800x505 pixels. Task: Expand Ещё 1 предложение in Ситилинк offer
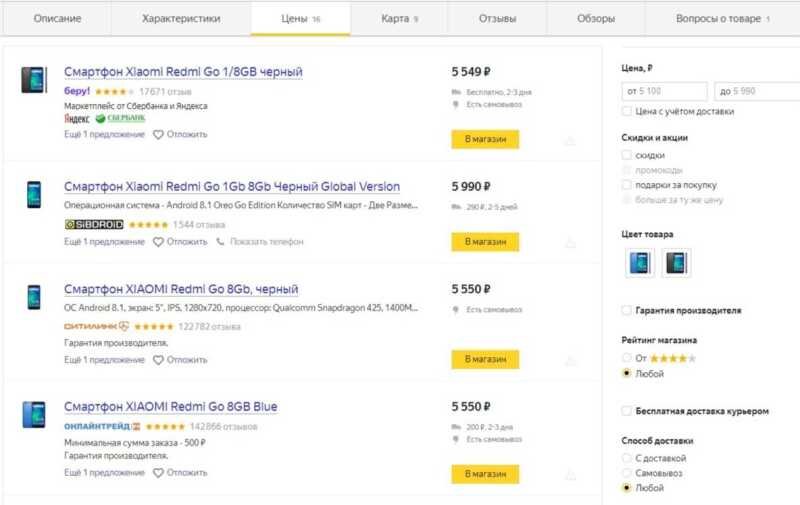click(x=105, y=360)
